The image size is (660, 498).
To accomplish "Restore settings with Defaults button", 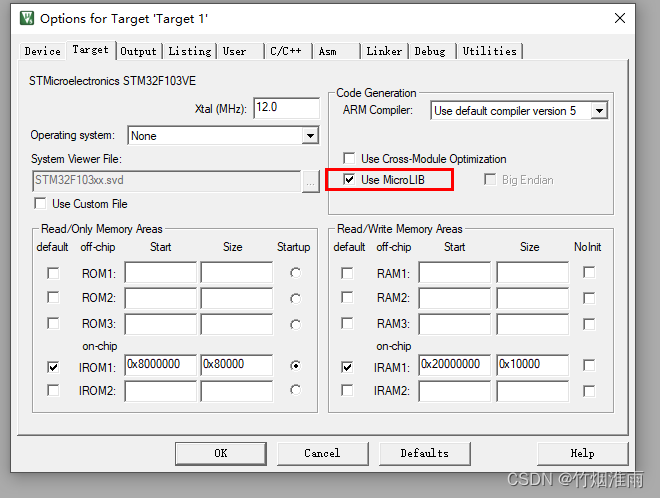I will click(x=425, y=453).
